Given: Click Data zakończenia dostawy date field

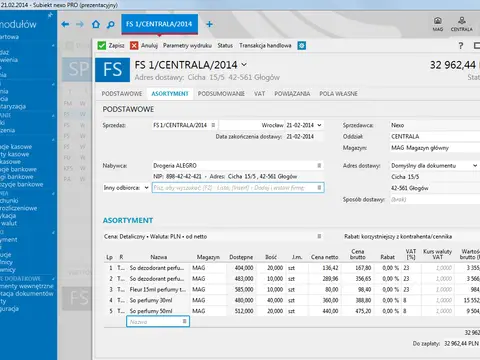Looking at the screenshot, I should (x=304, y=136).
